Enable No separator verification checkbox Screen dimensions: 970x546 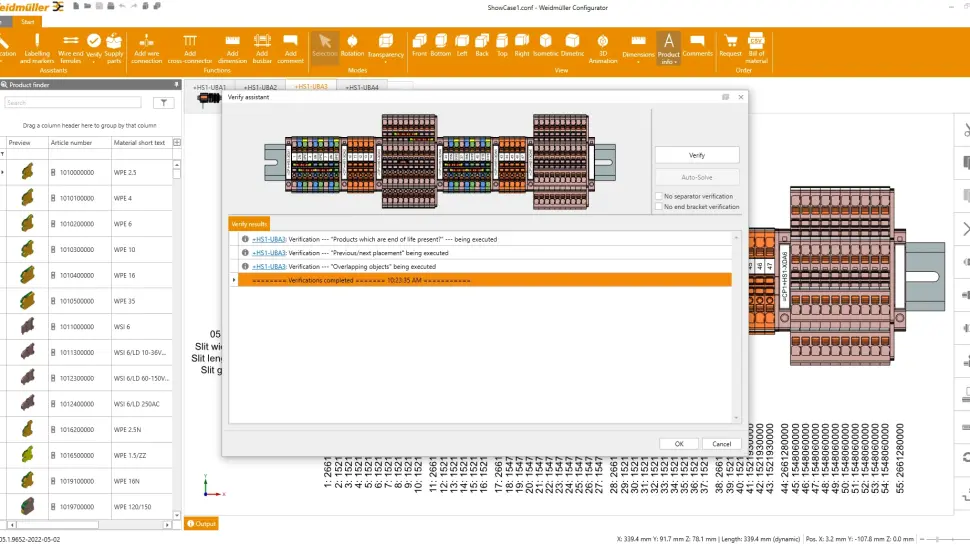(x=658, y=196)
